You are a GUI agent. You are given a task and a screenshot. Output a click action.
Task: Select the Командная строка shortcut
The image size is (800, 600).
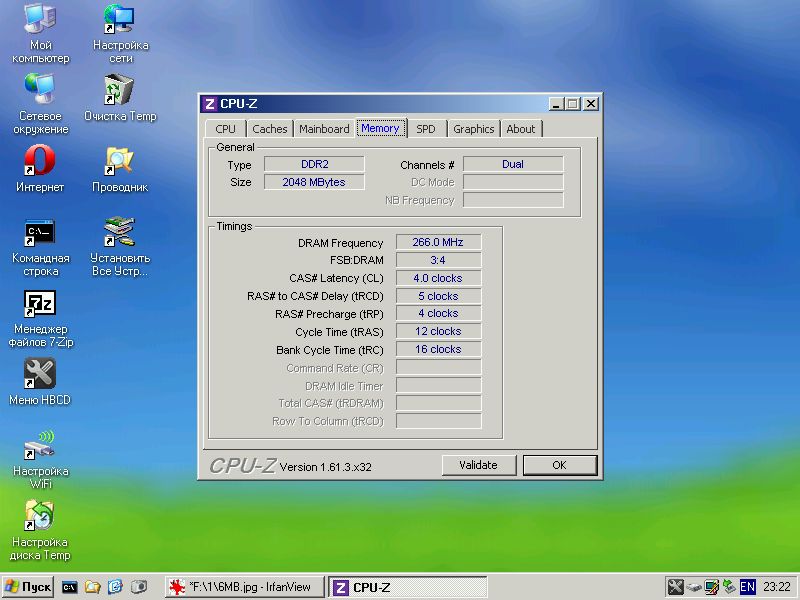click(x=40, y=246)
